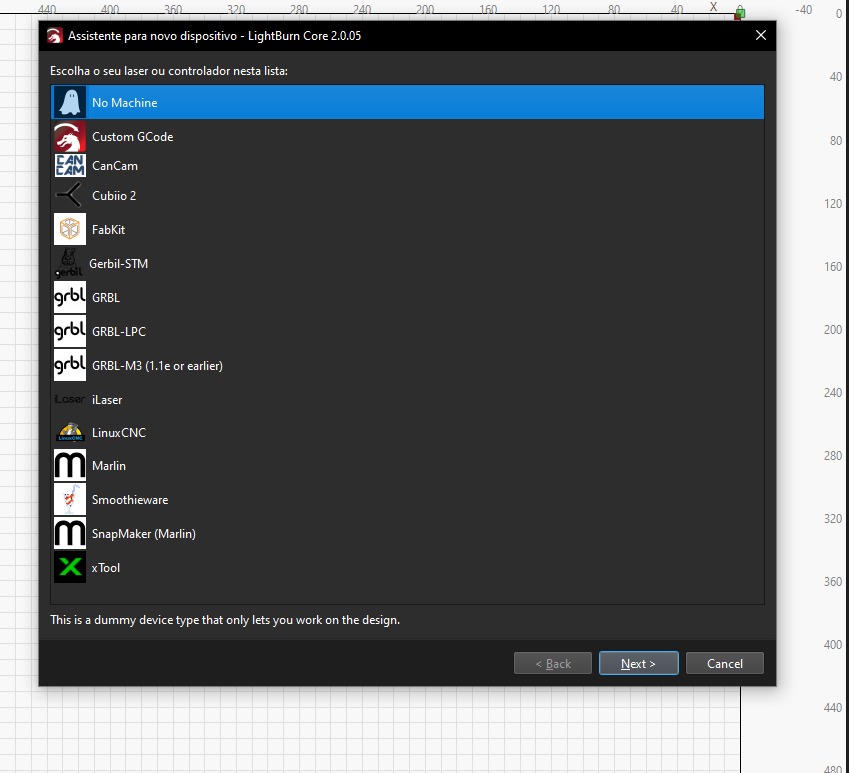
Task: Select the Marlin controller entry
Action: click(108, 466)
